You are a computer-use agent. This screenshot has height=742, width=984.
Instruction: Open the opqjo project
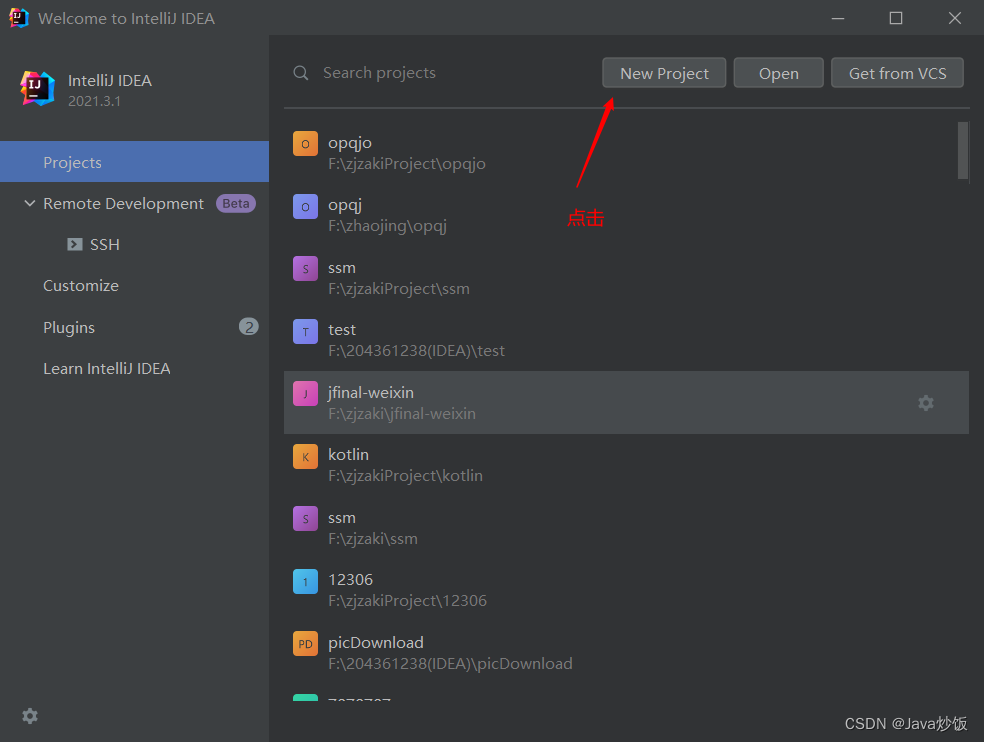click(x=626, y=153)
